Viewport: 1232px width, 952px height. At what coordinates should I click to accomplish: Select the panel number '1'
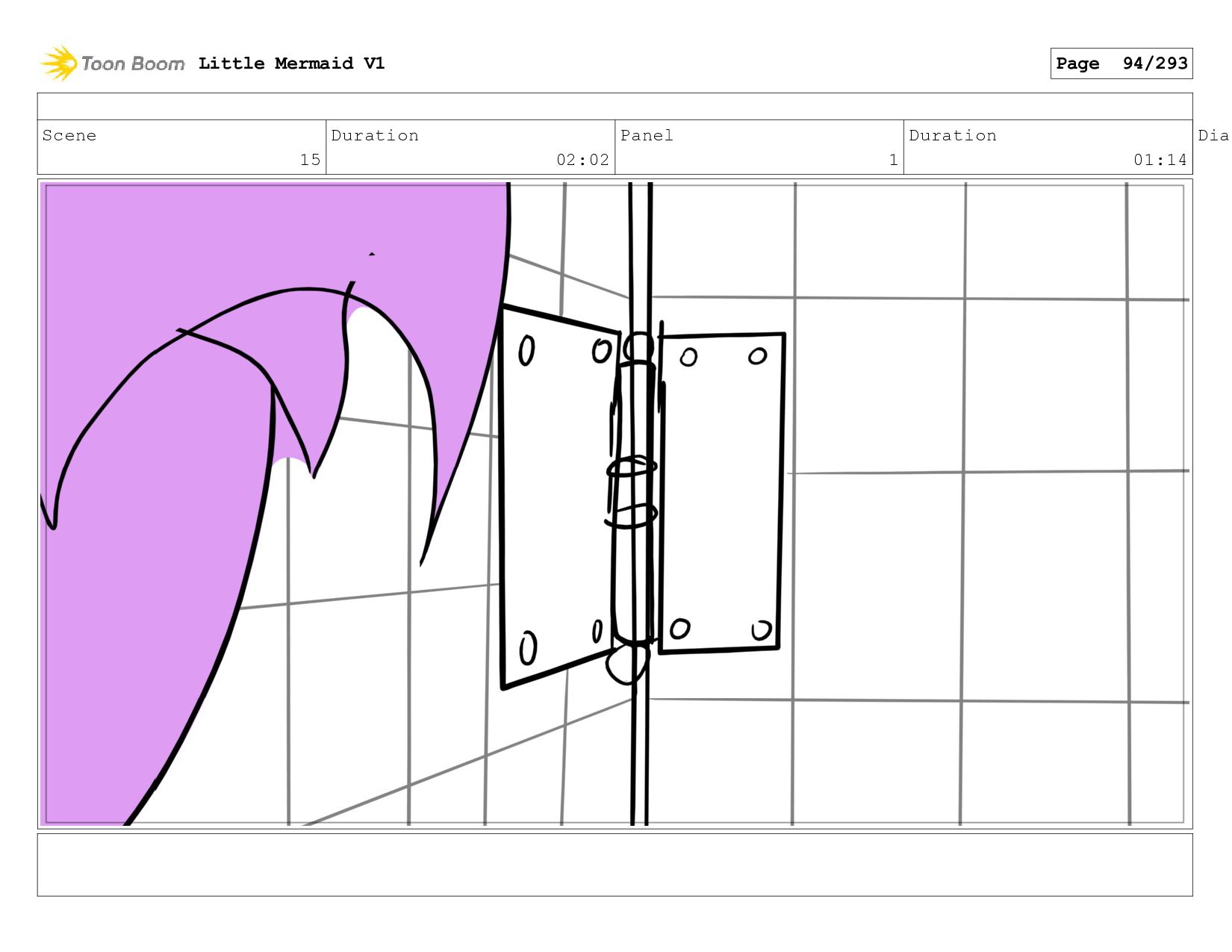coord(893,160)
